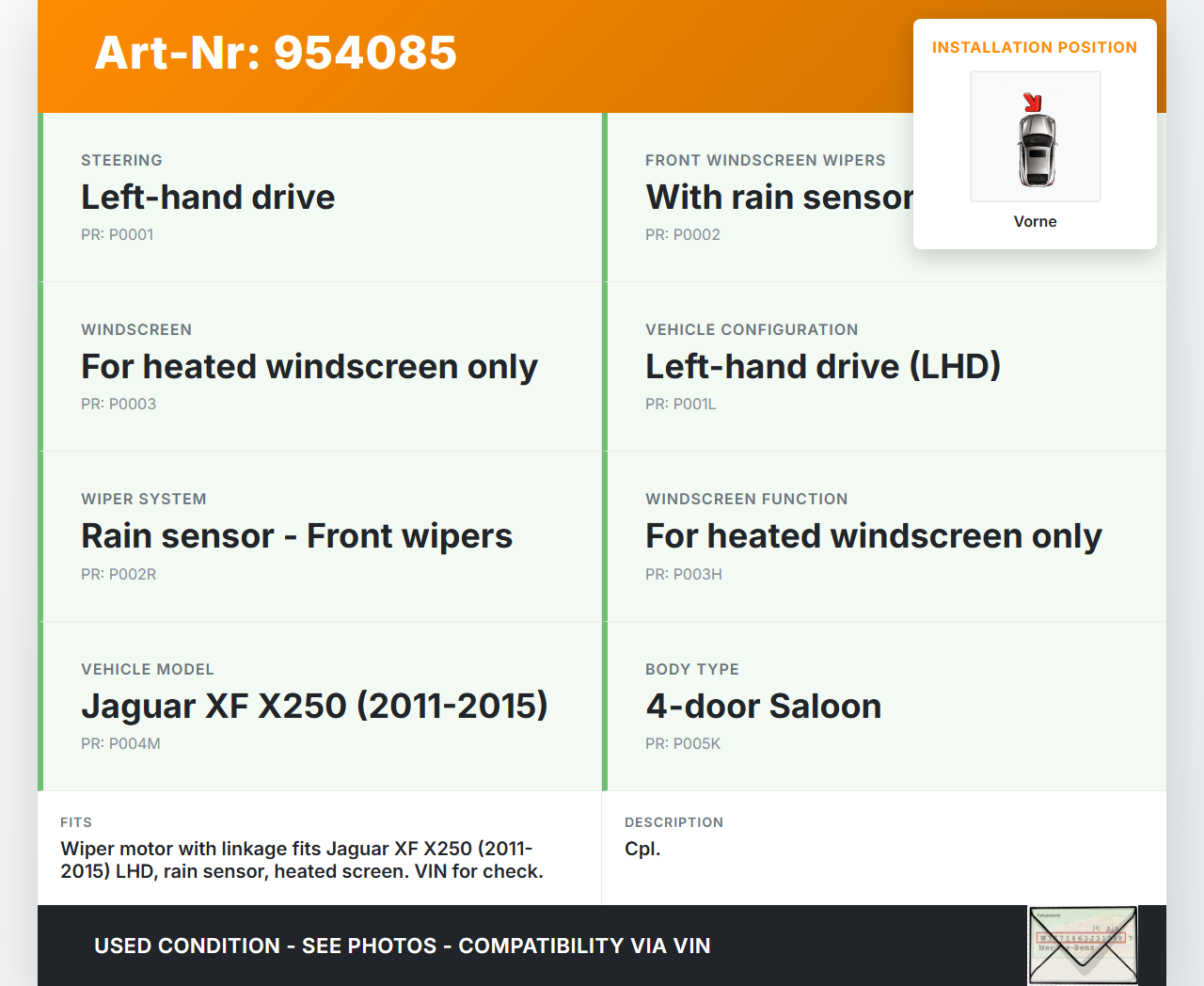Click the PR: P003H windscreen function code

(683, 575)
